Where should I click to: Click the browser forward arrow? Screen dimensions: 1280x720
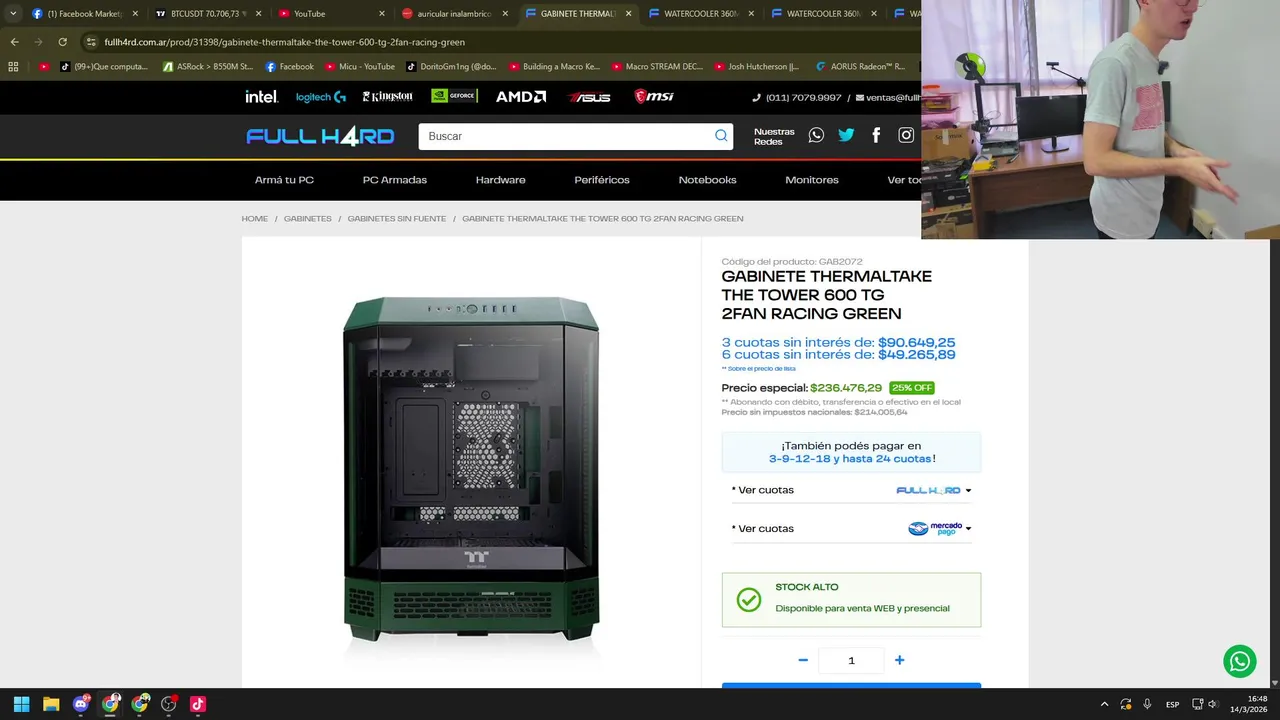(38, 42)
